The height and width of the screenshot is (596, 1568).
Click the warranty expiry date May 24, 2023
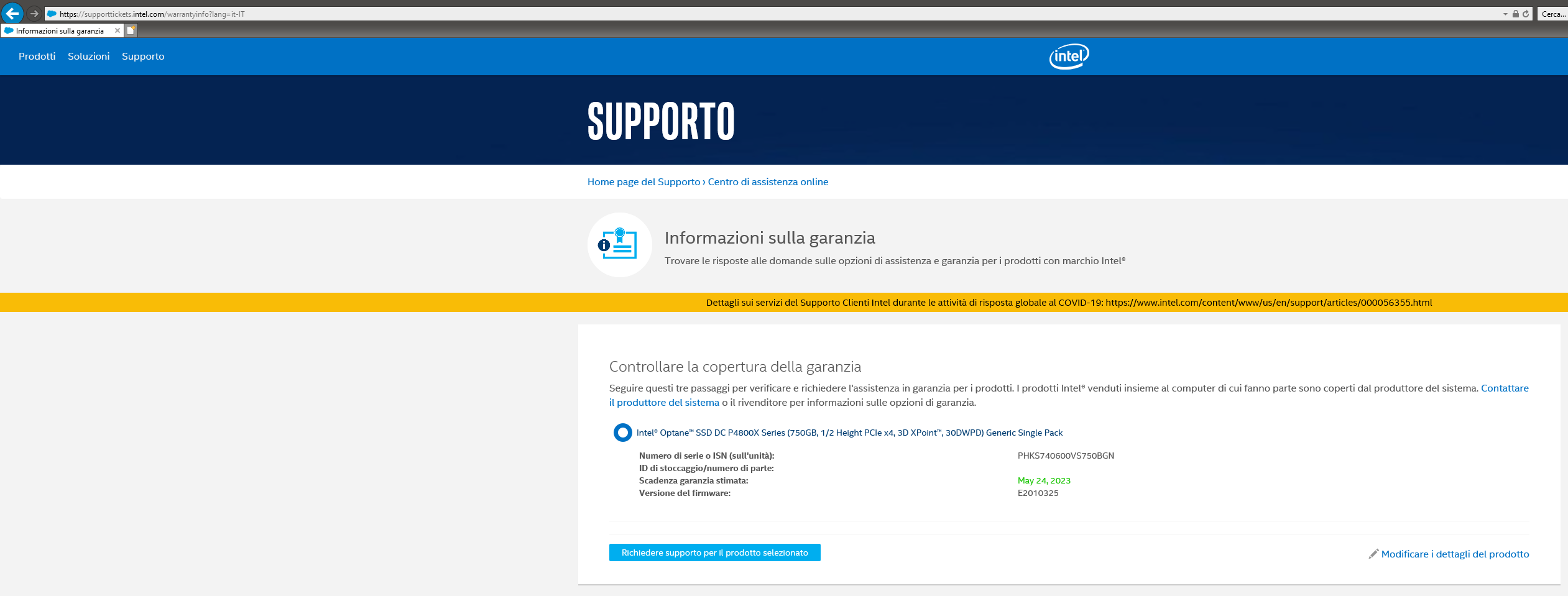click(1044, 480)
